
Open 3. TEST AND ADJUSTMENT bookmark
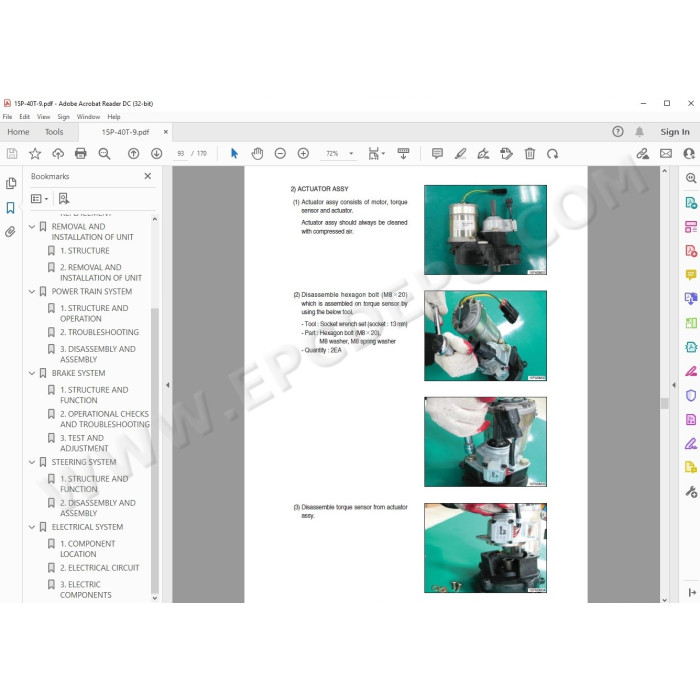(x=84, y=443)
